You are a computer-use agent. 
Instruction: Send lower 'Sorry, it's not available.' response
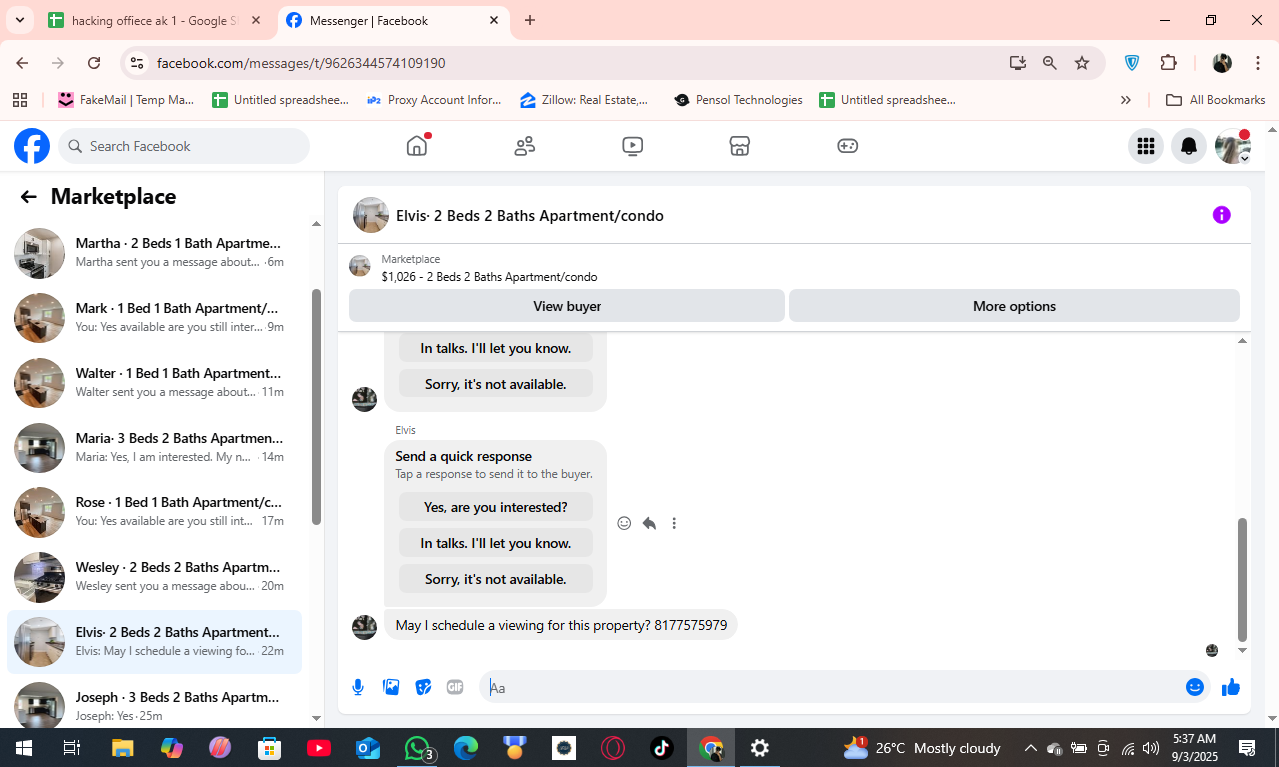pyautogui.click(x=496, y=579)
